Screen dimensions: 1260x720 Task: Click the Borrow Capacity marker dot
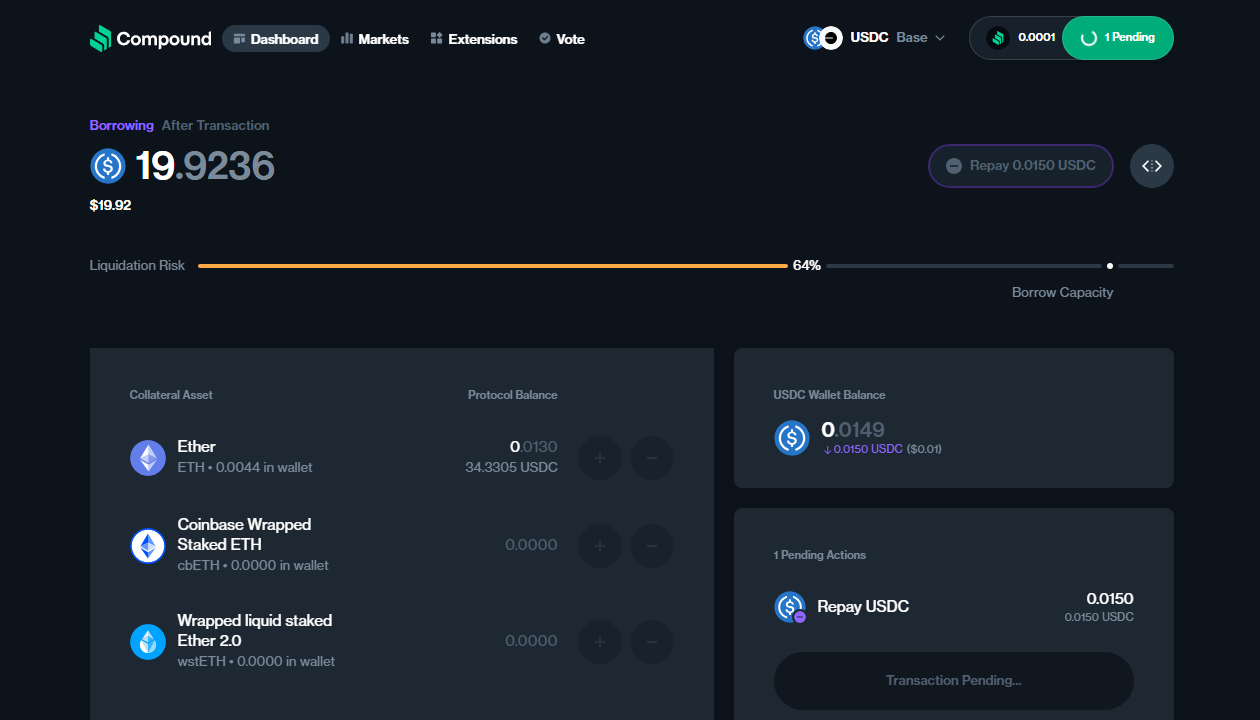pyautogui.click(x=1110, y=266)
